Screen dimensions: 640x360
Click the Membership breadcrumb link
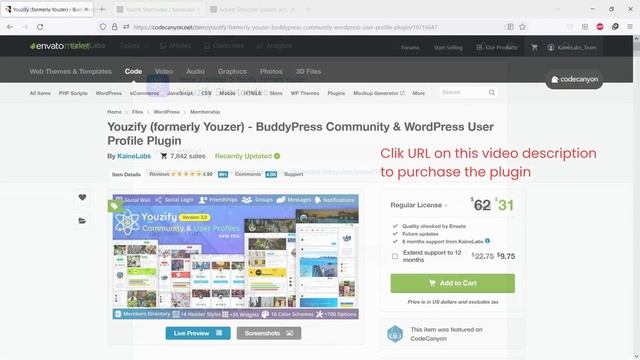point(205,112)
